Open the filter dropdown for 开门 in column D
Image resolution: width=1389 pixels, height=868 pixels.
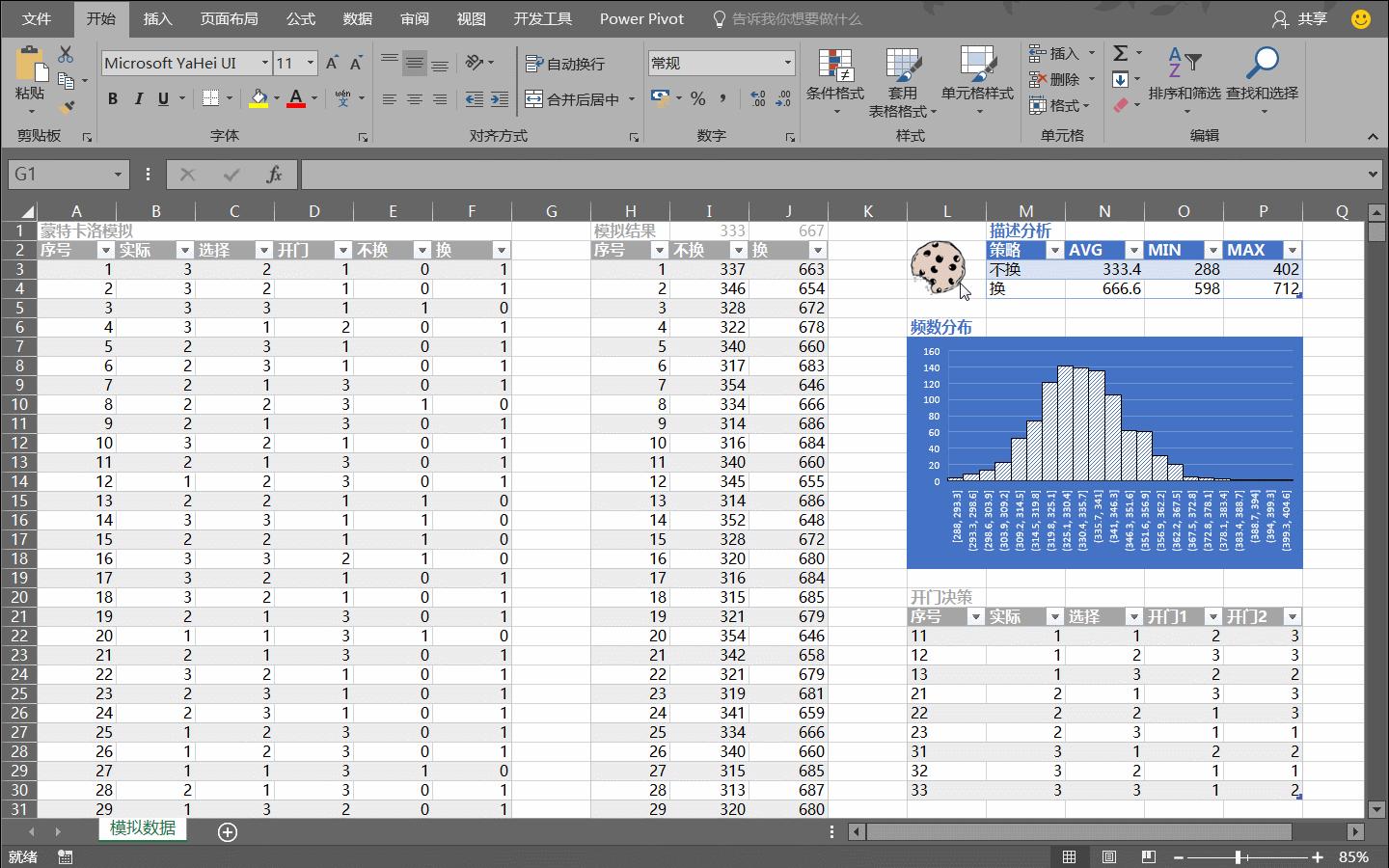(x=342, y=251)
